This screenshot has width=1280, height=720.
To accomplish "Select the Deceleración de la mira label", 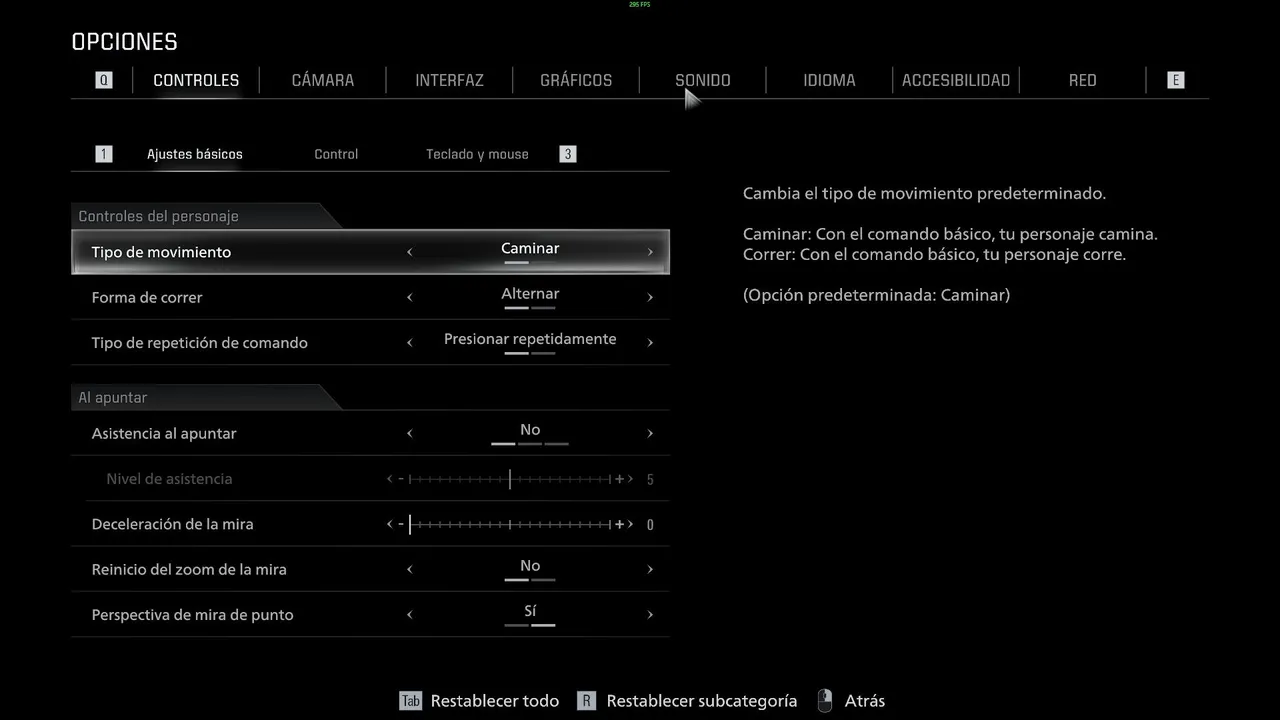I will 172,524.
